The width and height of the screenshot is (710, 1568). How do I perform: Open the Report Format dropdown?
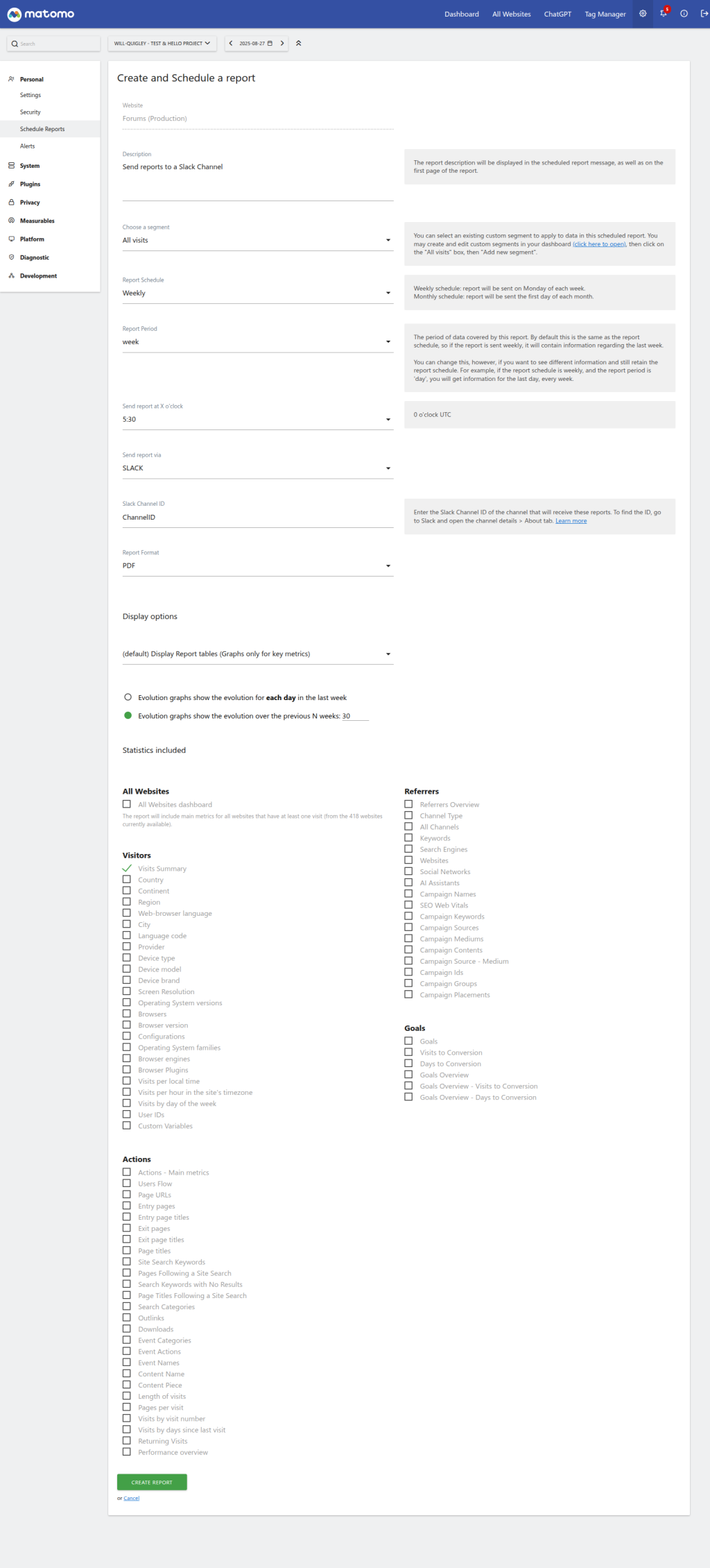257,566
